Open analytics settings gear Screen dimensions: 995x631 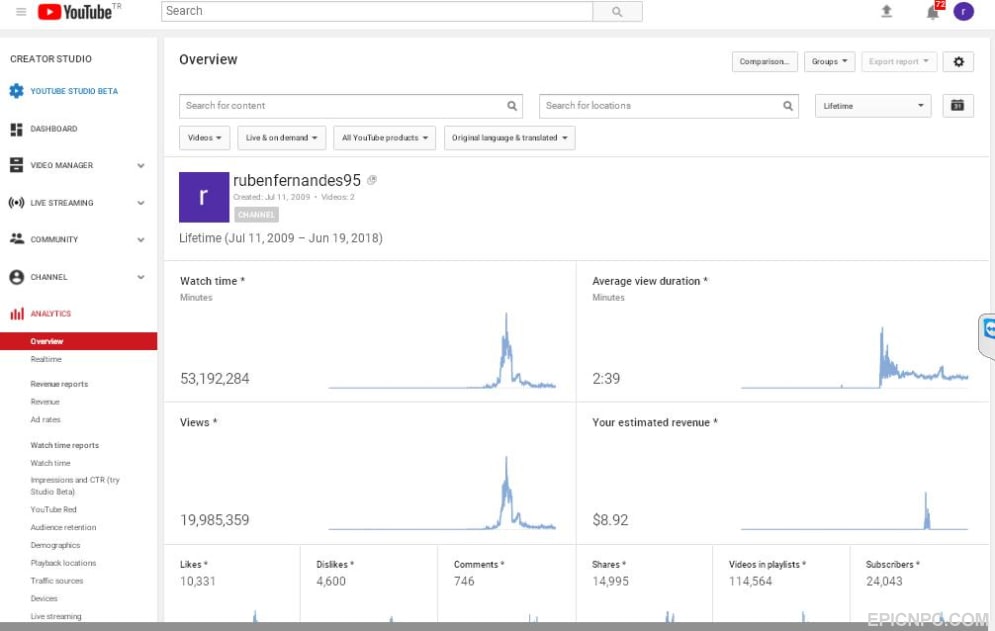[x=958, y=62]
